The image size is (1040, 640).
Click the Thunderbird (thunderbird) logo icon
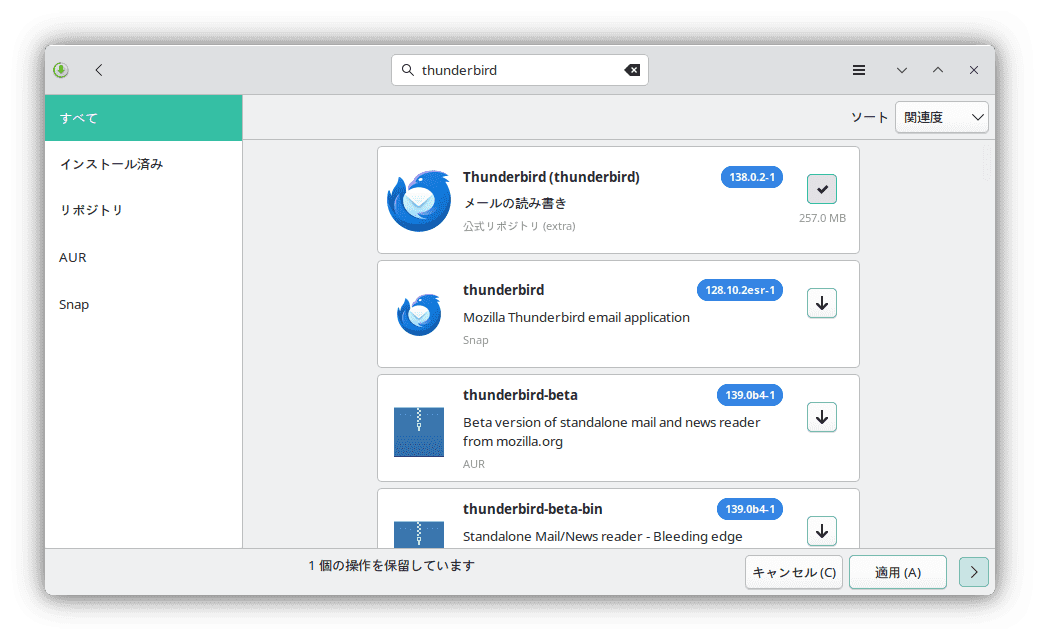[419, 200]
